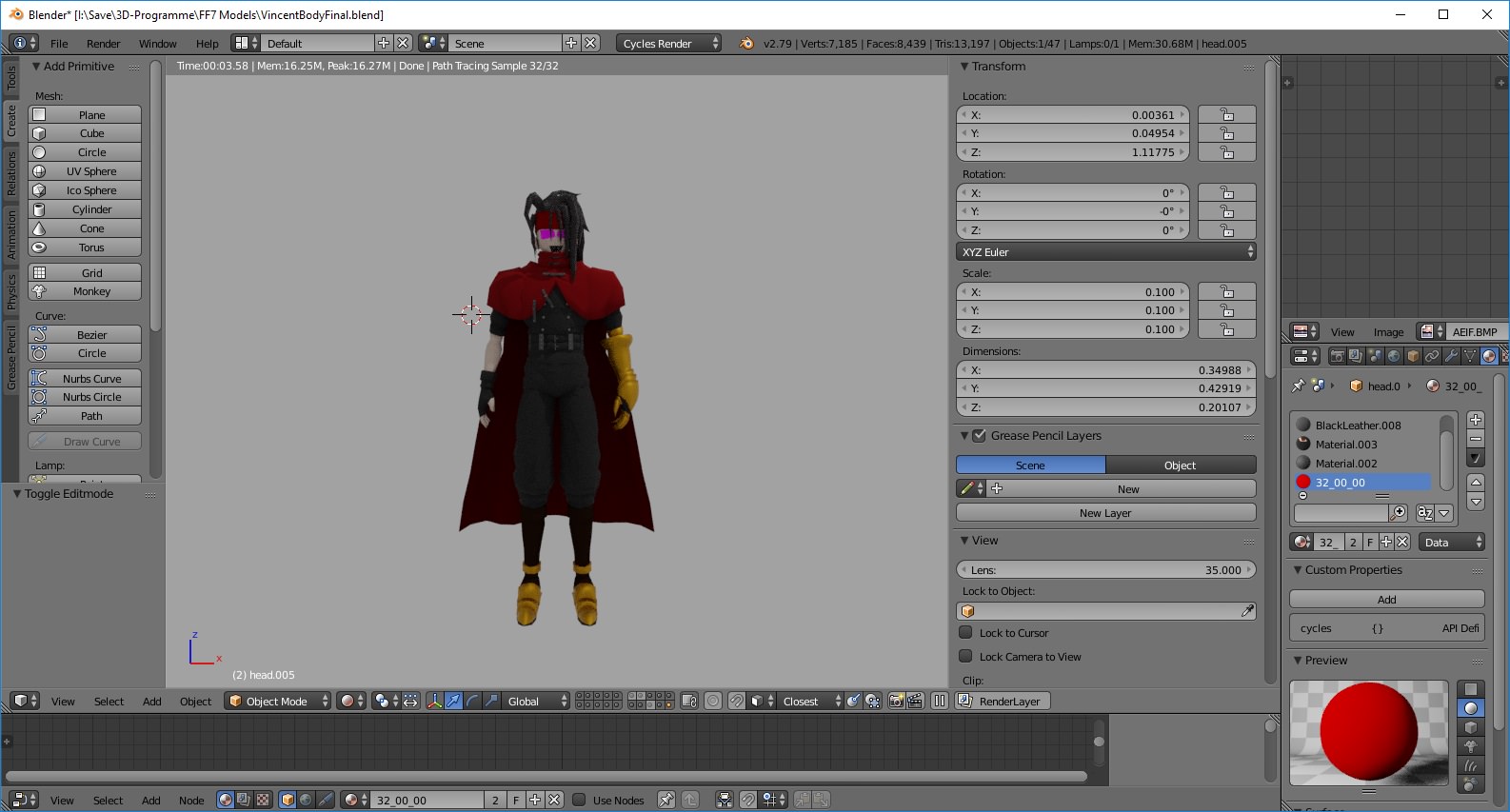This screenshot has width=1510, height=812.
Task: Click the Lock to Object field
Action: pos(1106,611)
